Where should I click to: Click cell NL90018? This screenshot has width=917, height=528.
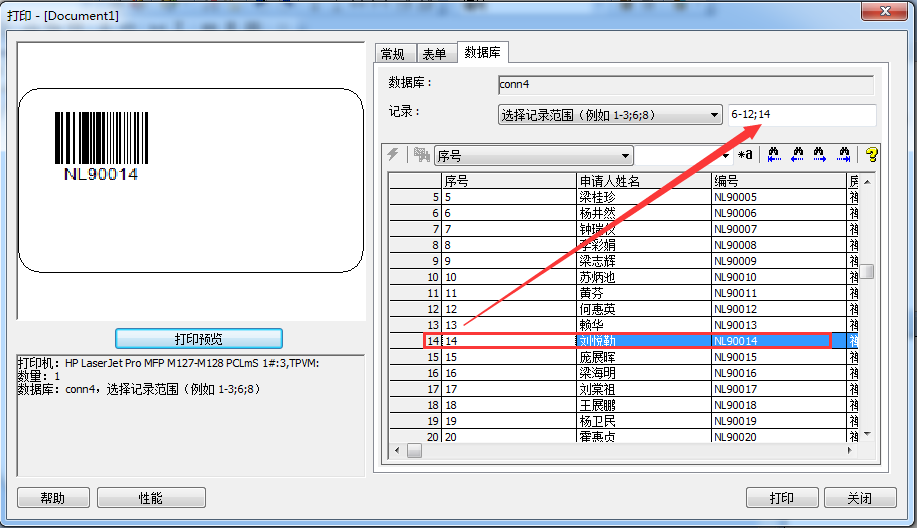click(x=778, y=405)
